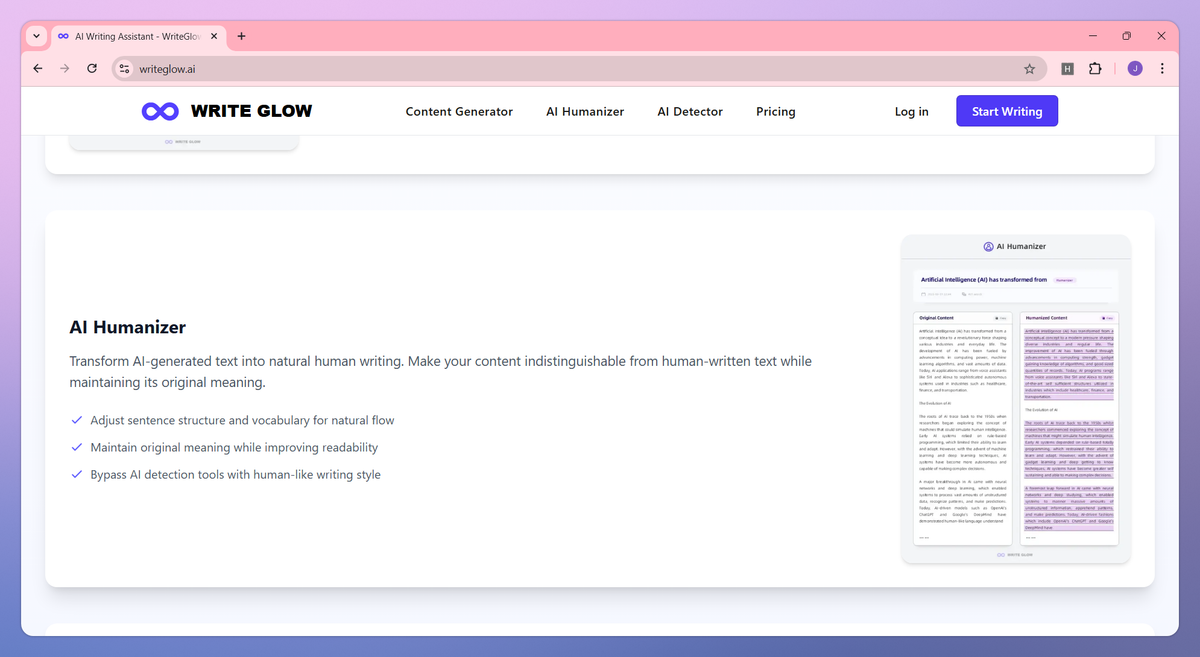Click the AI Humanizer icon in preview header
Screen dimensions: 1200x657
pos(989,246)
